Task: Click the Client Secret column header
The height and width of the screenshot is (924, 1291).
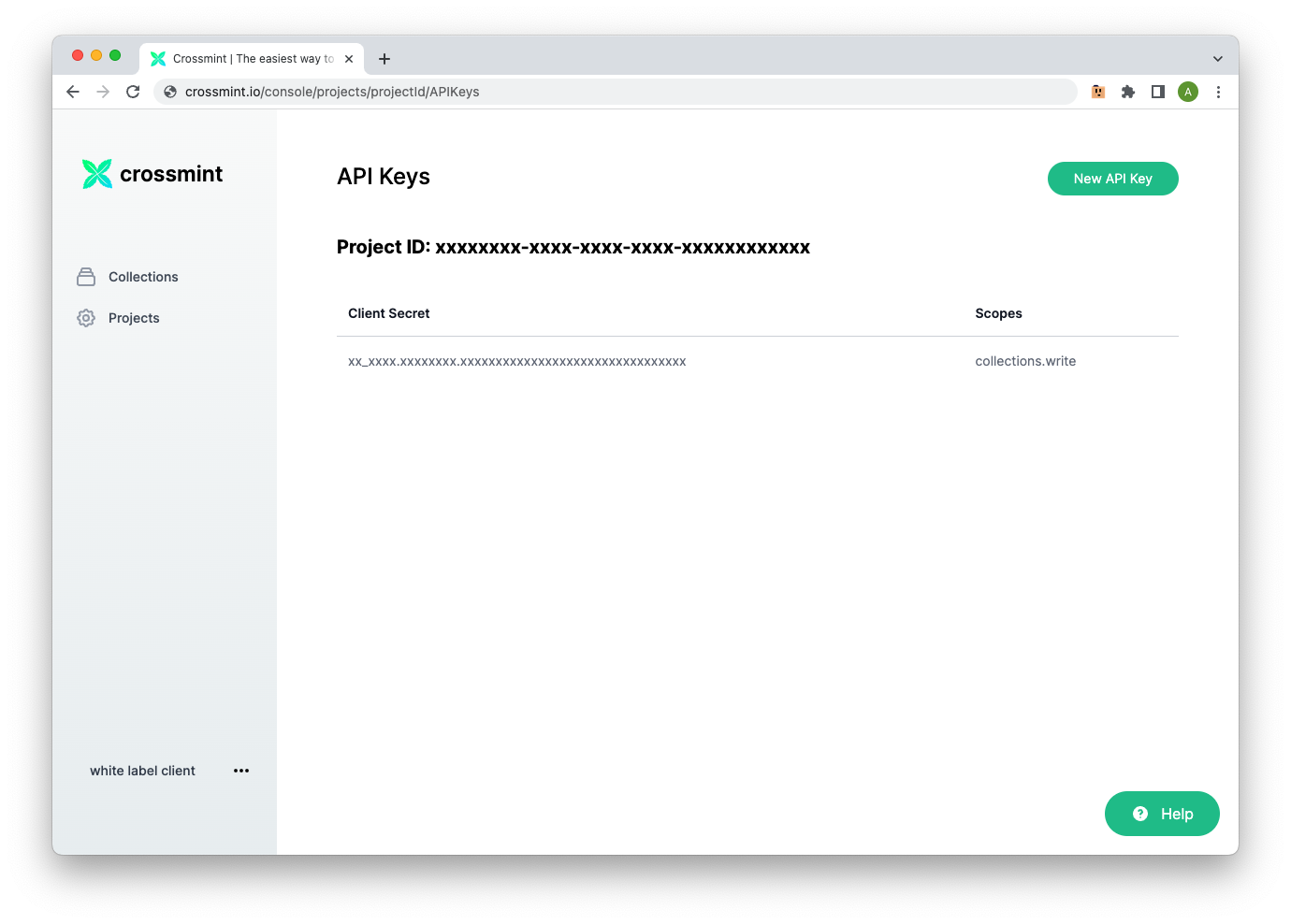Action: (x=389, y=313)
